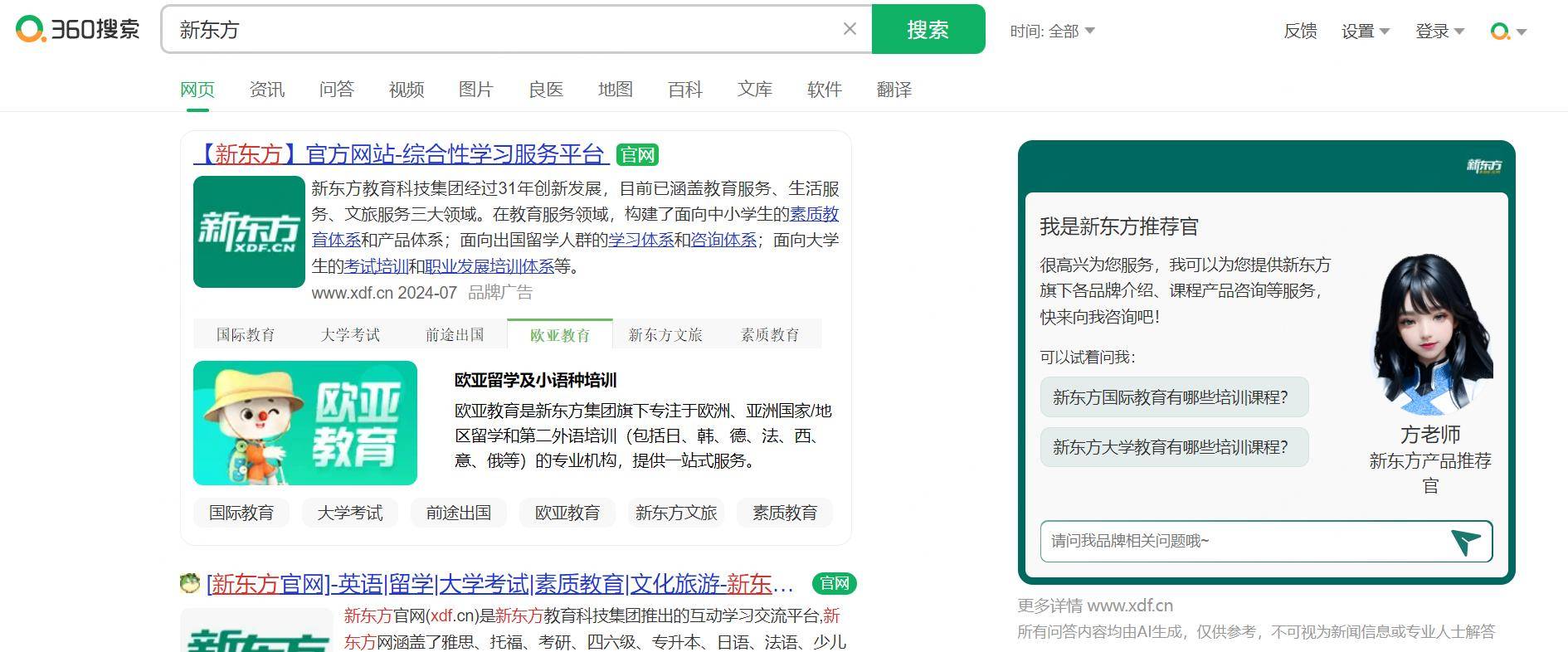The height and width of the screenshot is (652, 1568).
Task: Switch to the 问答 tab
Action: (337, 90)
